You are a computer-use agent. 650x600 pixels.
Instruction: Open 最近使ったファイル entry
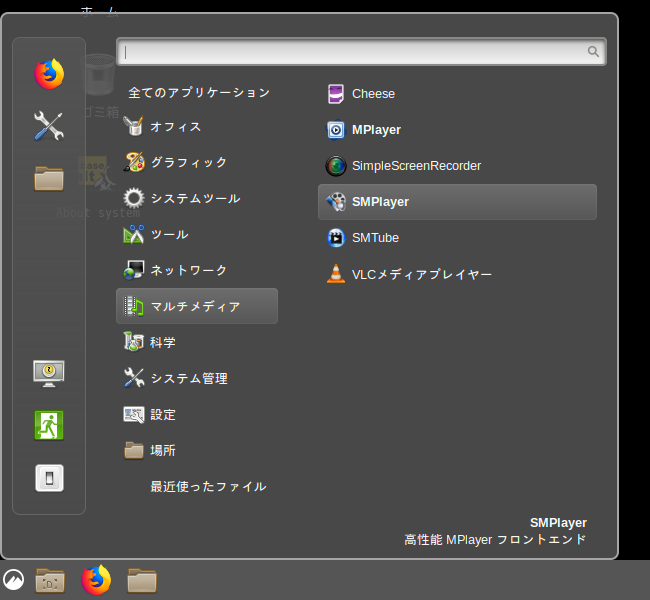[208, 486]
